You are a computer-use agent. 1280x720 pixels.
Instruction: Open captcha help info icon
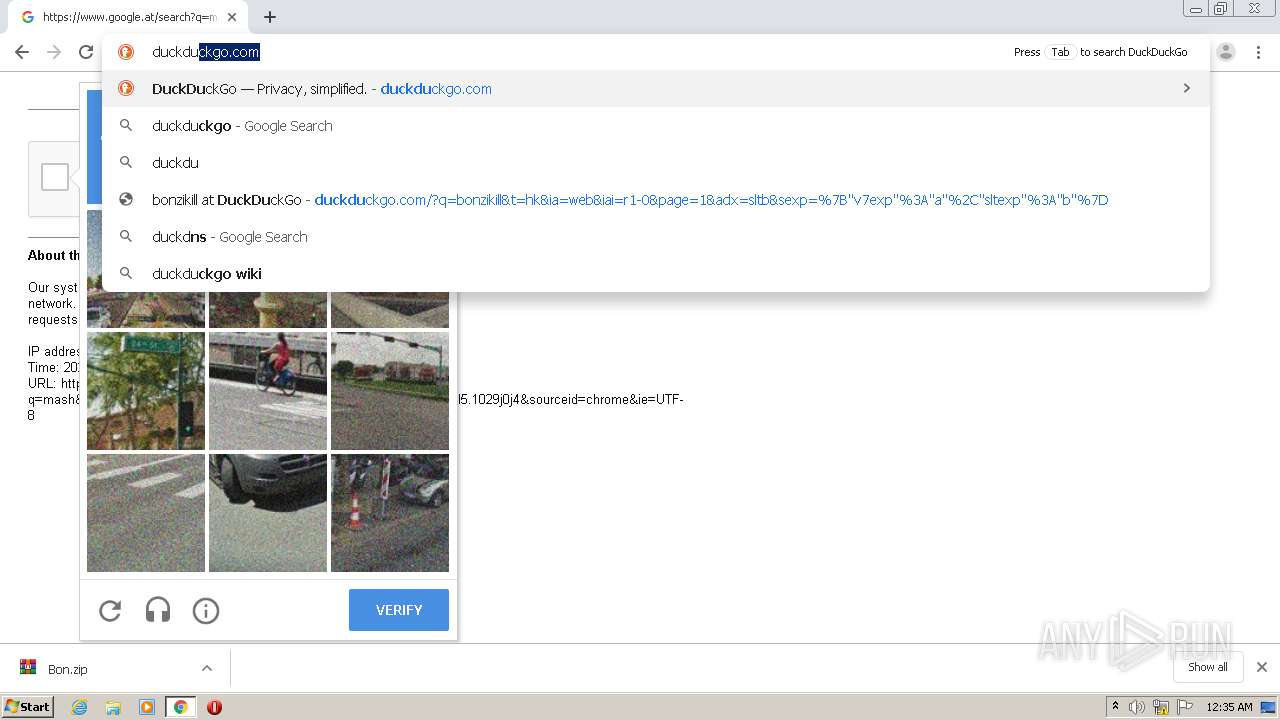point(206,610)
